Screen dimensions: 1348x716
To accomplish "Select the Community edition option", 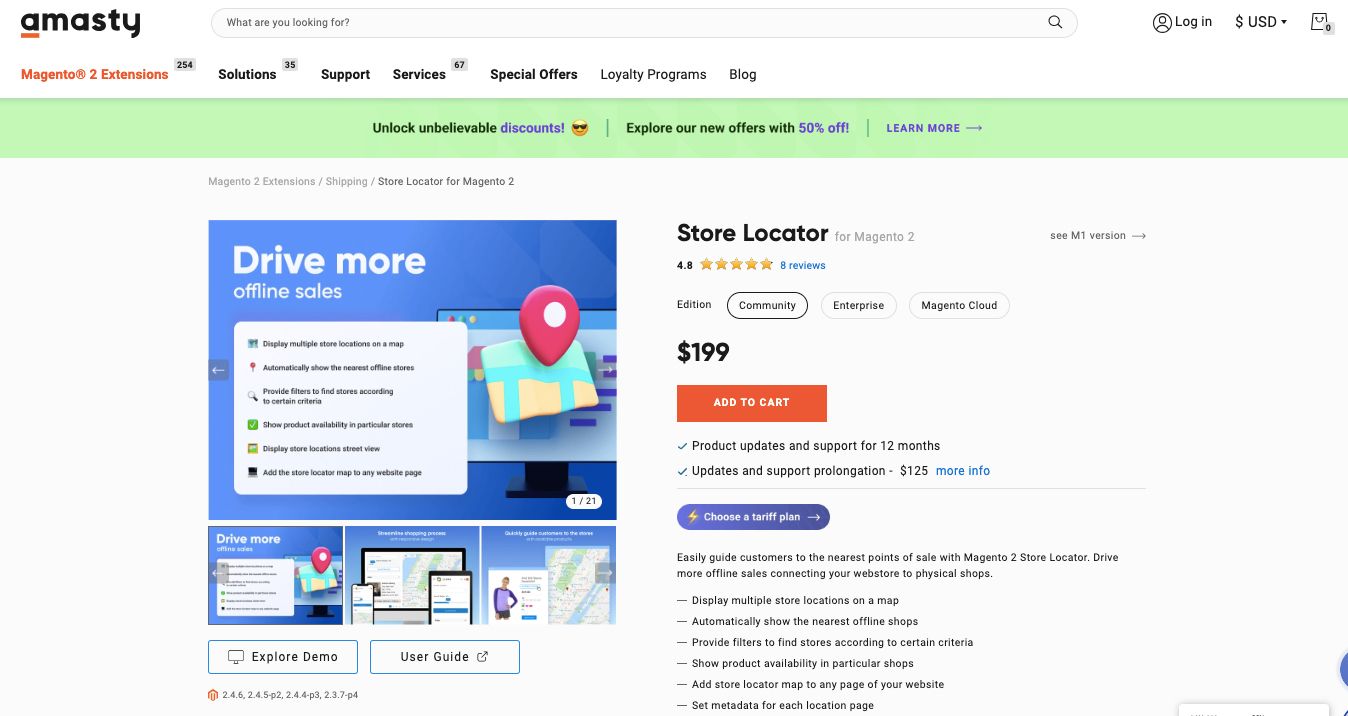I will 767,305.
